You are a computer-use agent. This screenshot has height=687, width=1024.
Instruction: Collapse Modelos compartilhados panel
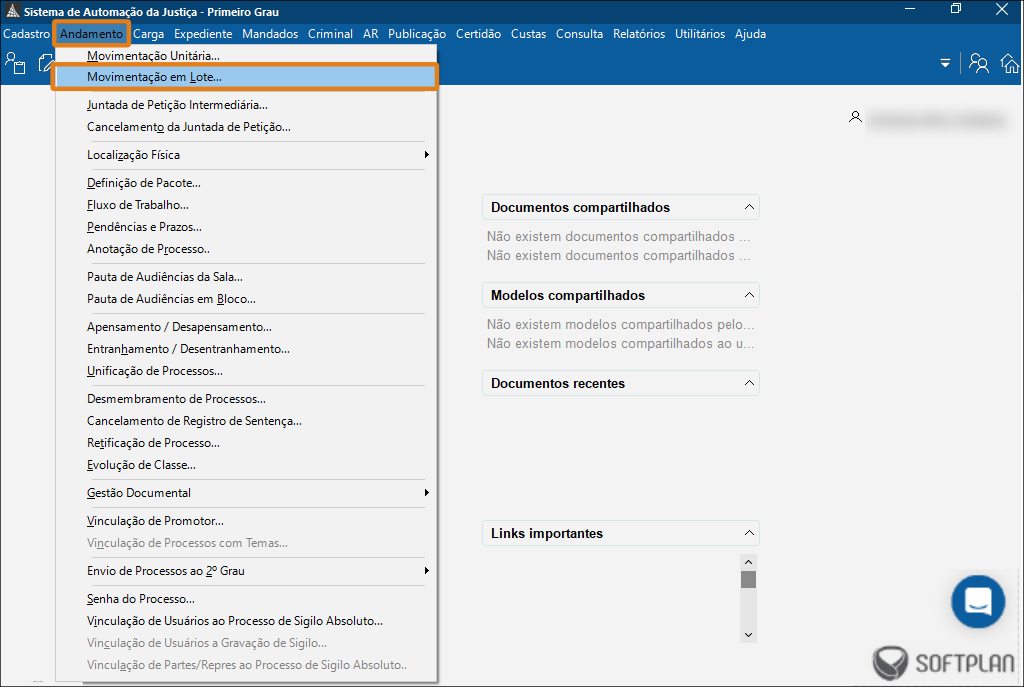(x=749, y=295)
